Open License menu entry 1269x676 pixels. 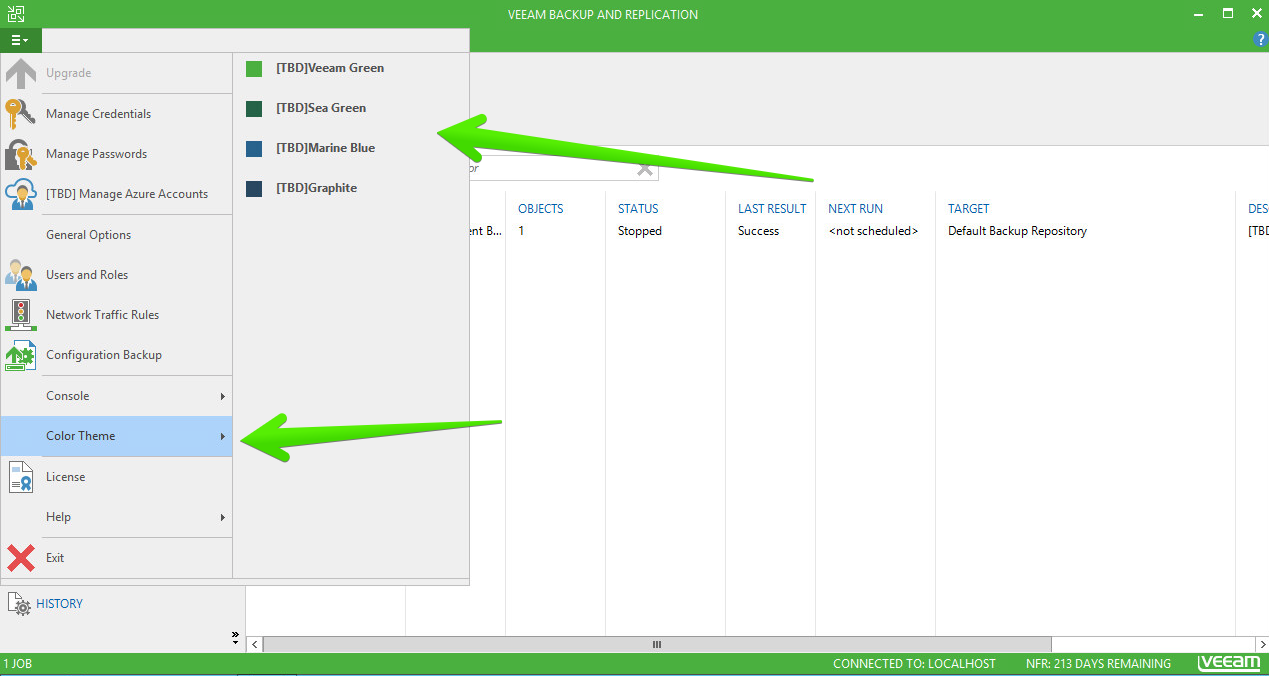tap(116, 477)
